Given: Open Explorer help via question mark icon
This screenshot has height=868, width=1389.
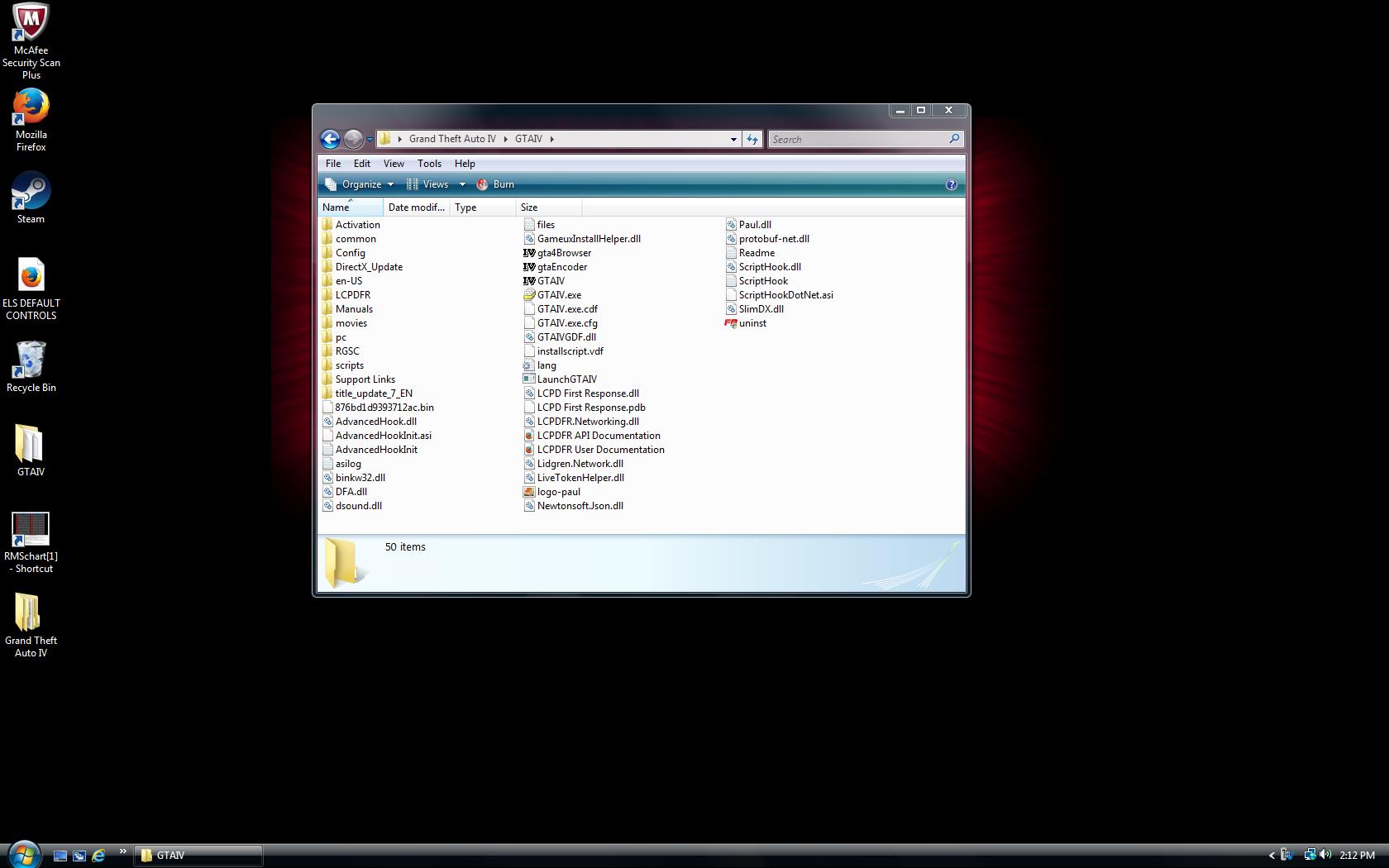Looking at the screenshot, I should pyautogui.click(x=951, y=184).
